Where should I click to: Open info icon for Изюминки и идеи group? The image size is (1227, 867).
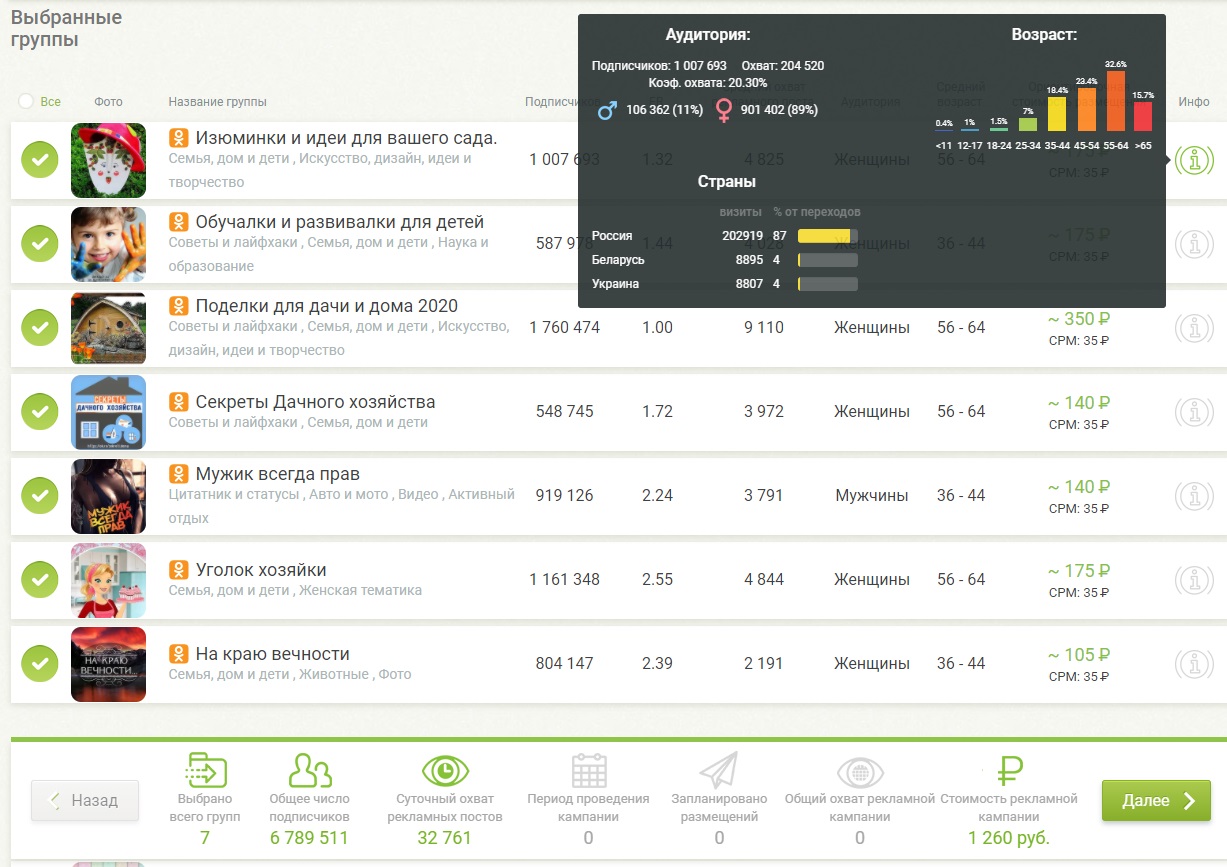(x=1194, y=160)
